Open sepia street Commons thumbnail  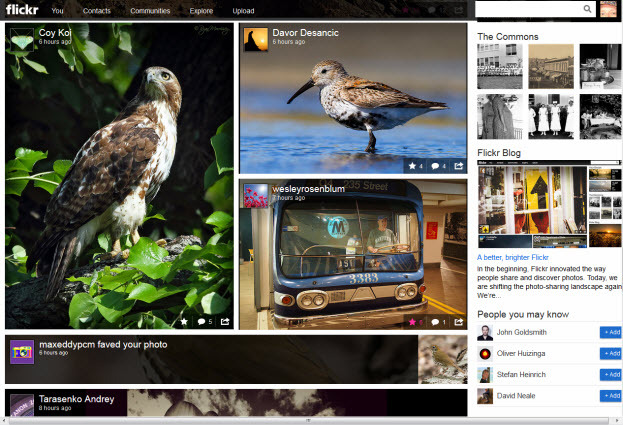click(551, 66)
